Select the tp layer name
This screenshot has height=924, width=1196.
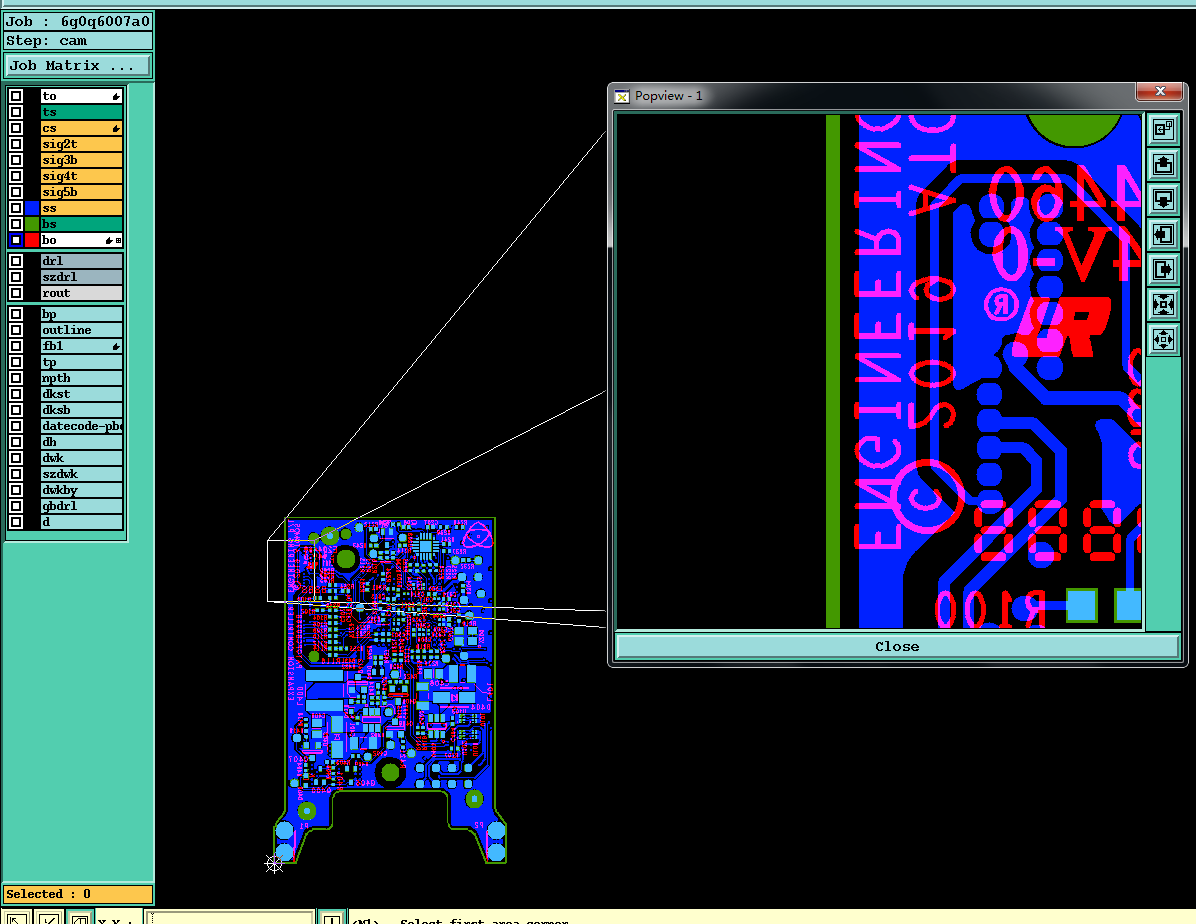82,362
